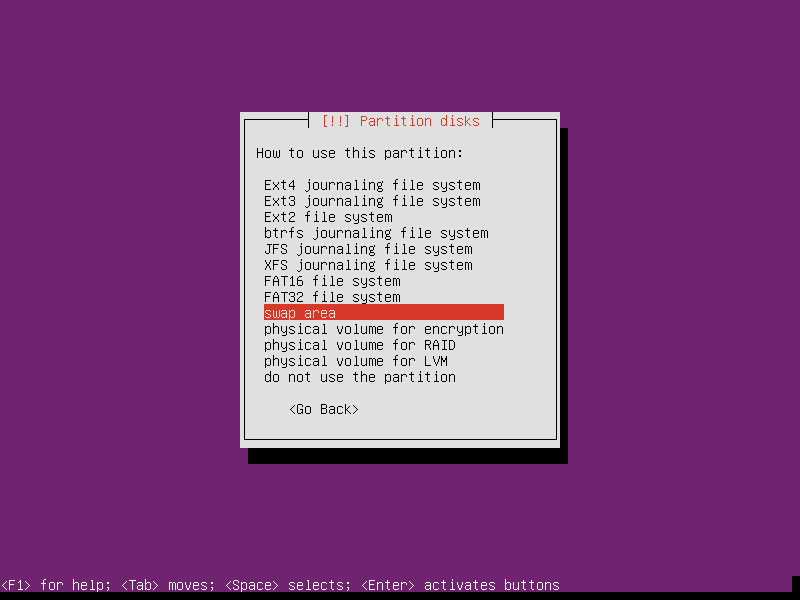Image resolution: width=800 pixels, height=600 pixels.
Task: Click the 'How to use this partition' prompt
Action: pos(360,153)
